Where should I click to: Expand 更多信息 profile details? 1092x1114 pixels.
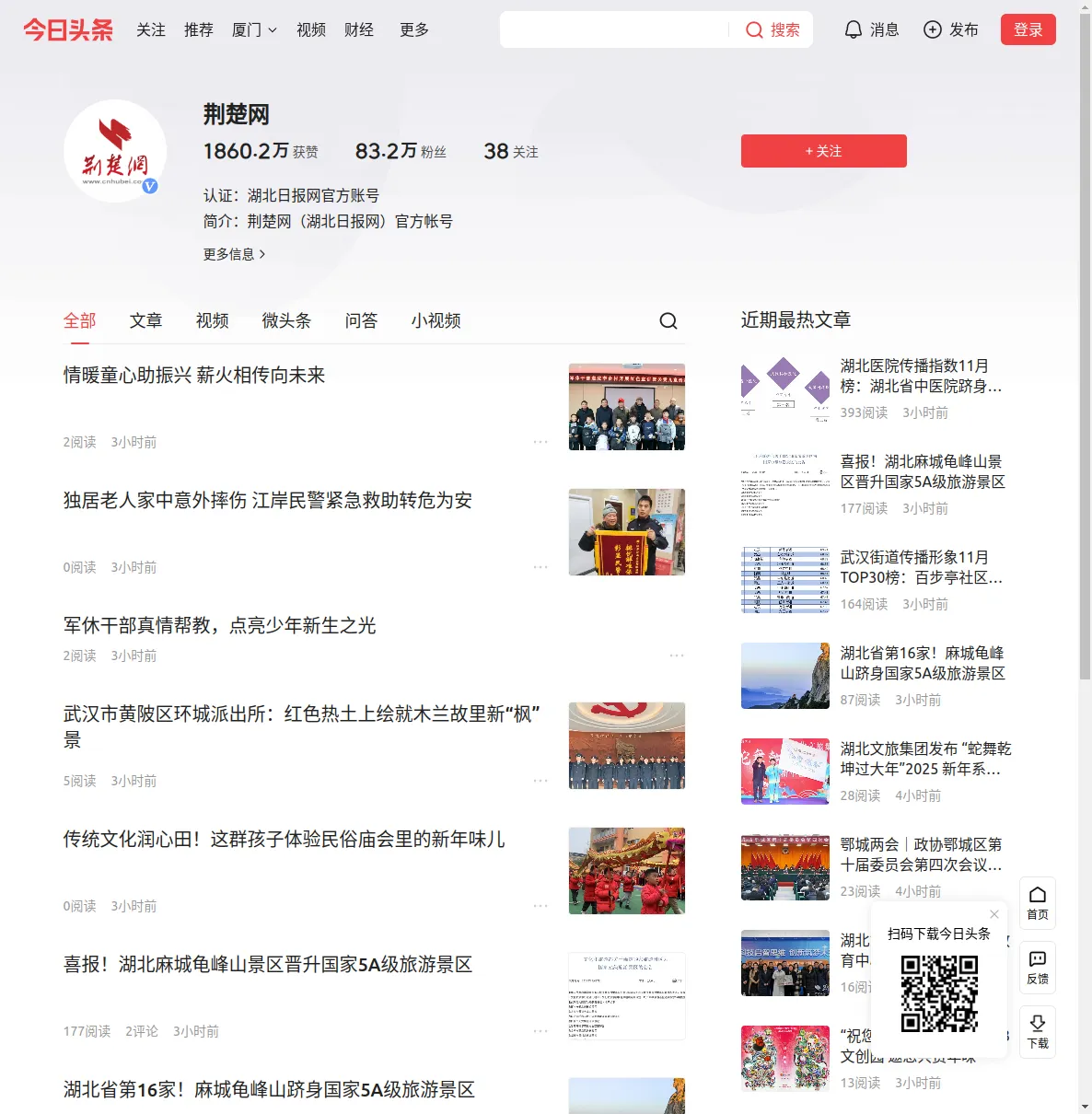(x=235, y=254)
